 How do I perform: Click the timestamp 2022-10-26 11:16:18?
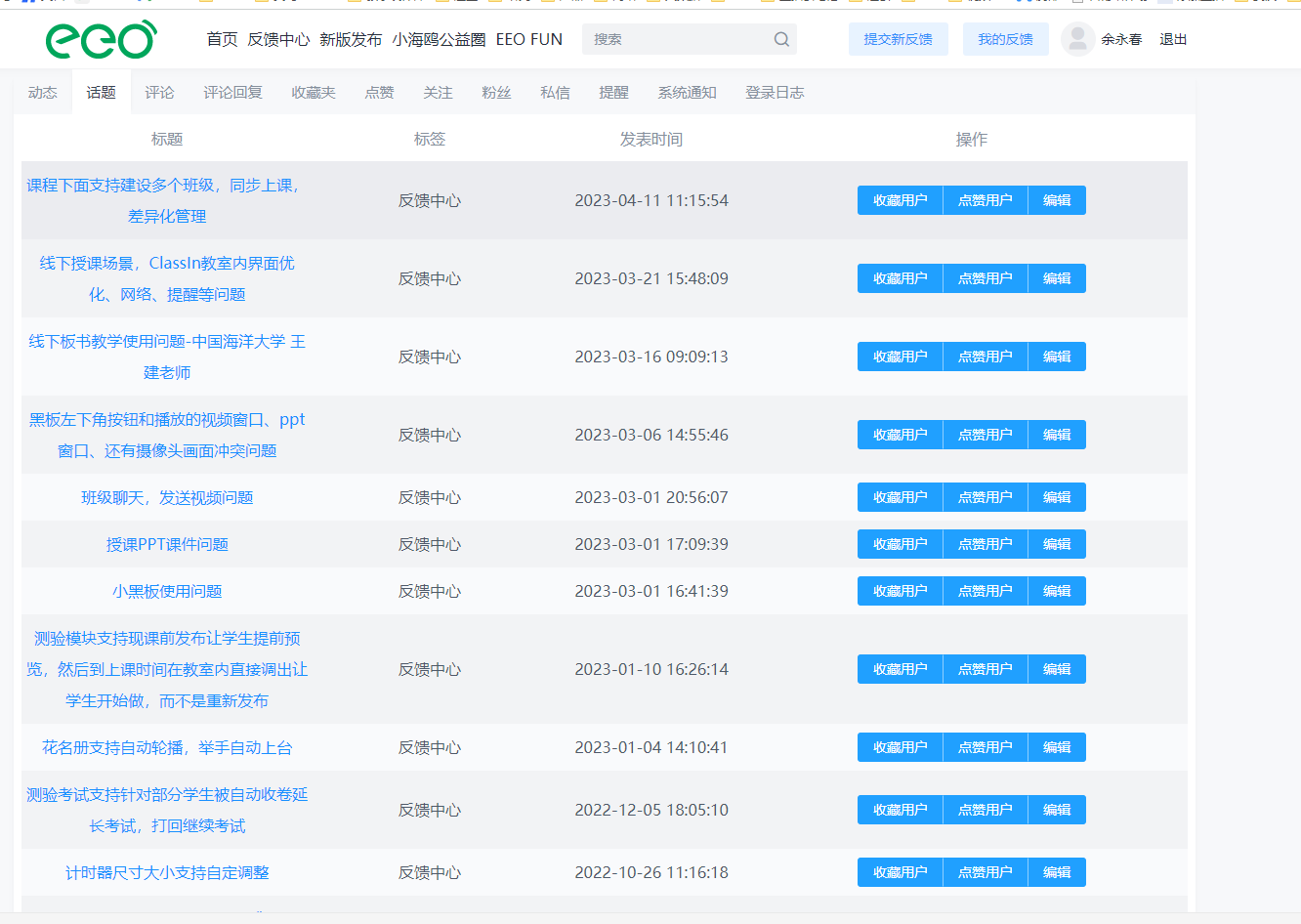pos(651,872)
